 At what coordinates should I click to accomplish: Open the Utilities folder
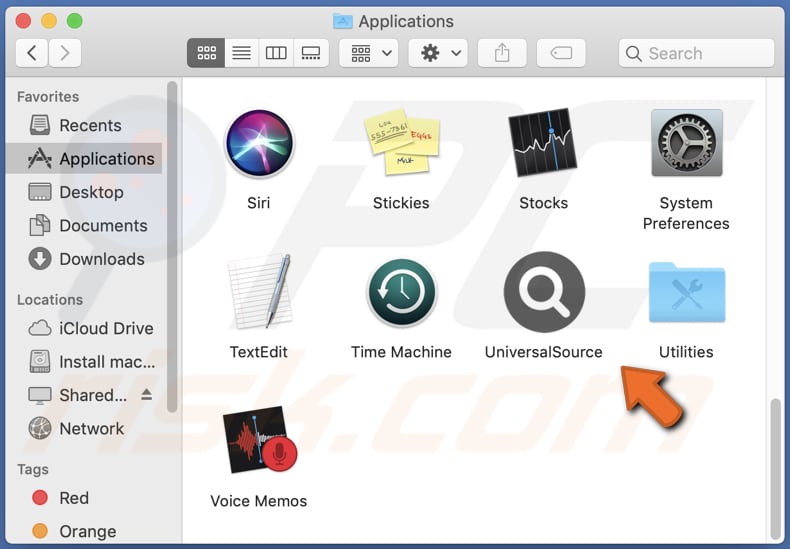tap(686, 293)
